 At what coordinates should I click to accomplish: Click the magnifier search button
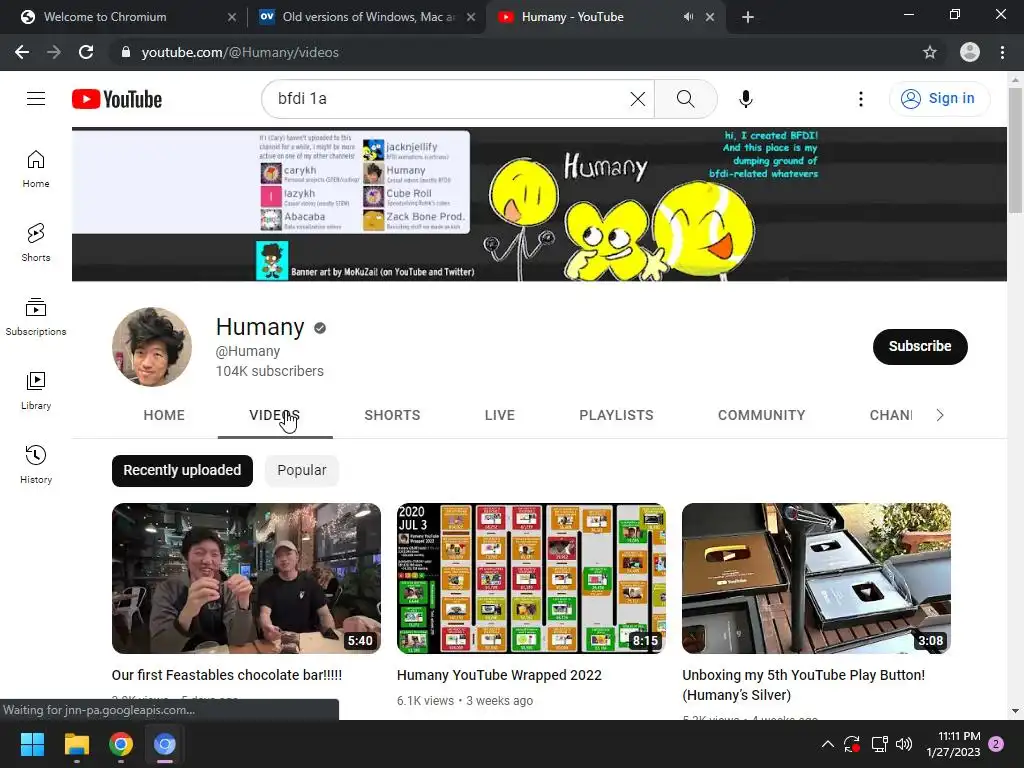tap(685, 99)
